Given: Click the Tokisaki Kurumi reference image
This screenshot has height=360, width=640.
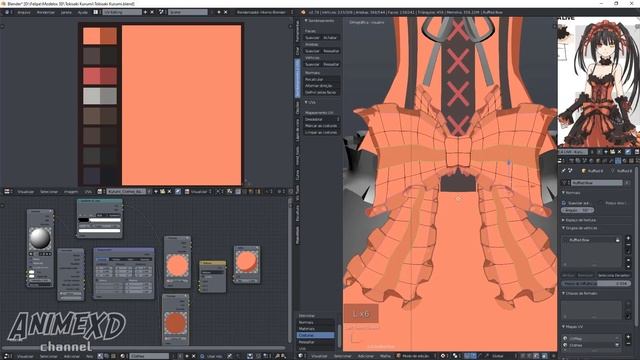Looking at the screenshot, I should (599, 83).
